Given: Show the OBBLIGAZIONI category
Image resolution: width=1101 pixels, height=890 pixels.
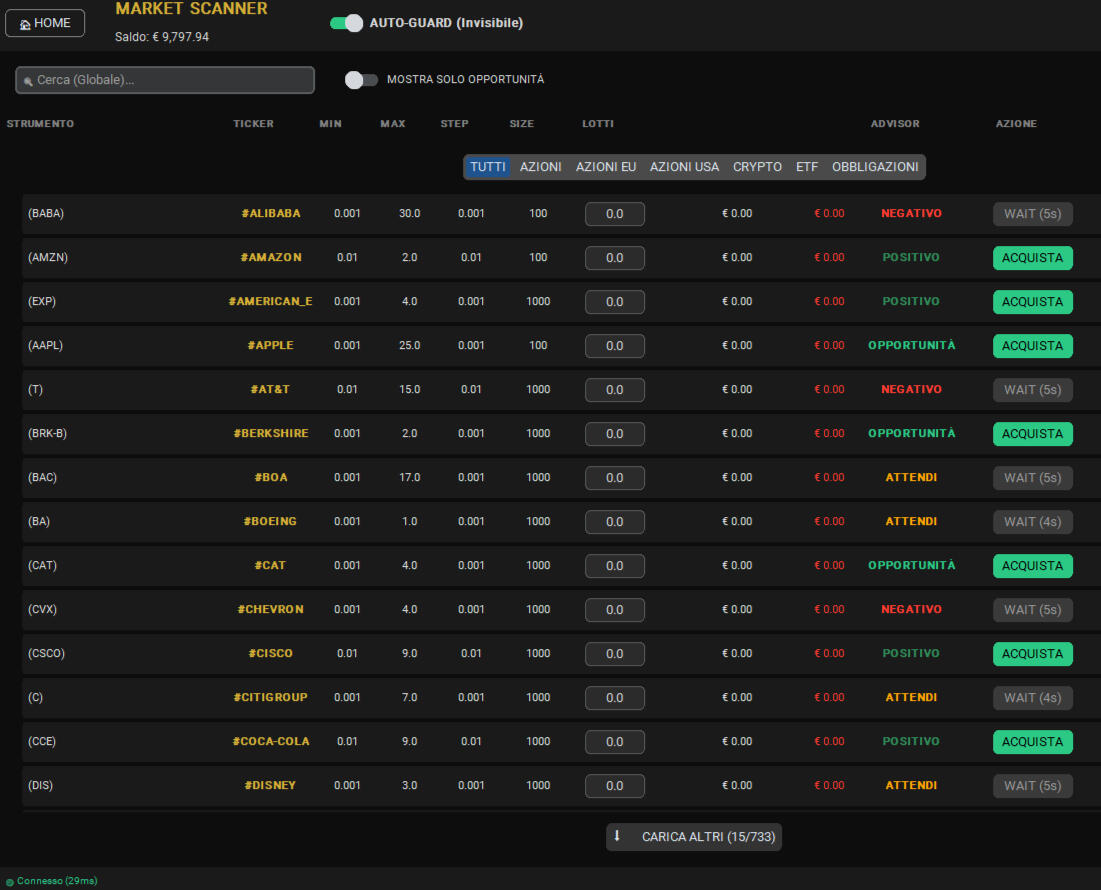Looking at the screenshot, I should 875,167.
